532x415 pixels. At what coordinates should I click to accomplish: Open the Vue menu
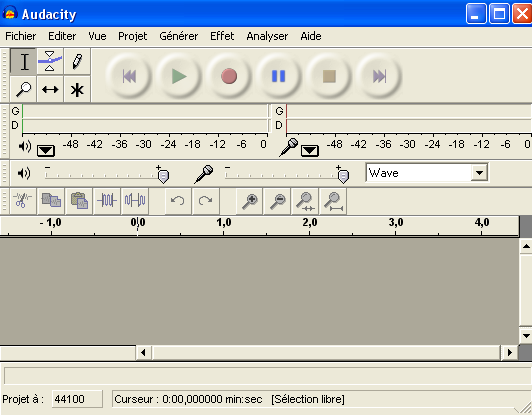(97, 36)
